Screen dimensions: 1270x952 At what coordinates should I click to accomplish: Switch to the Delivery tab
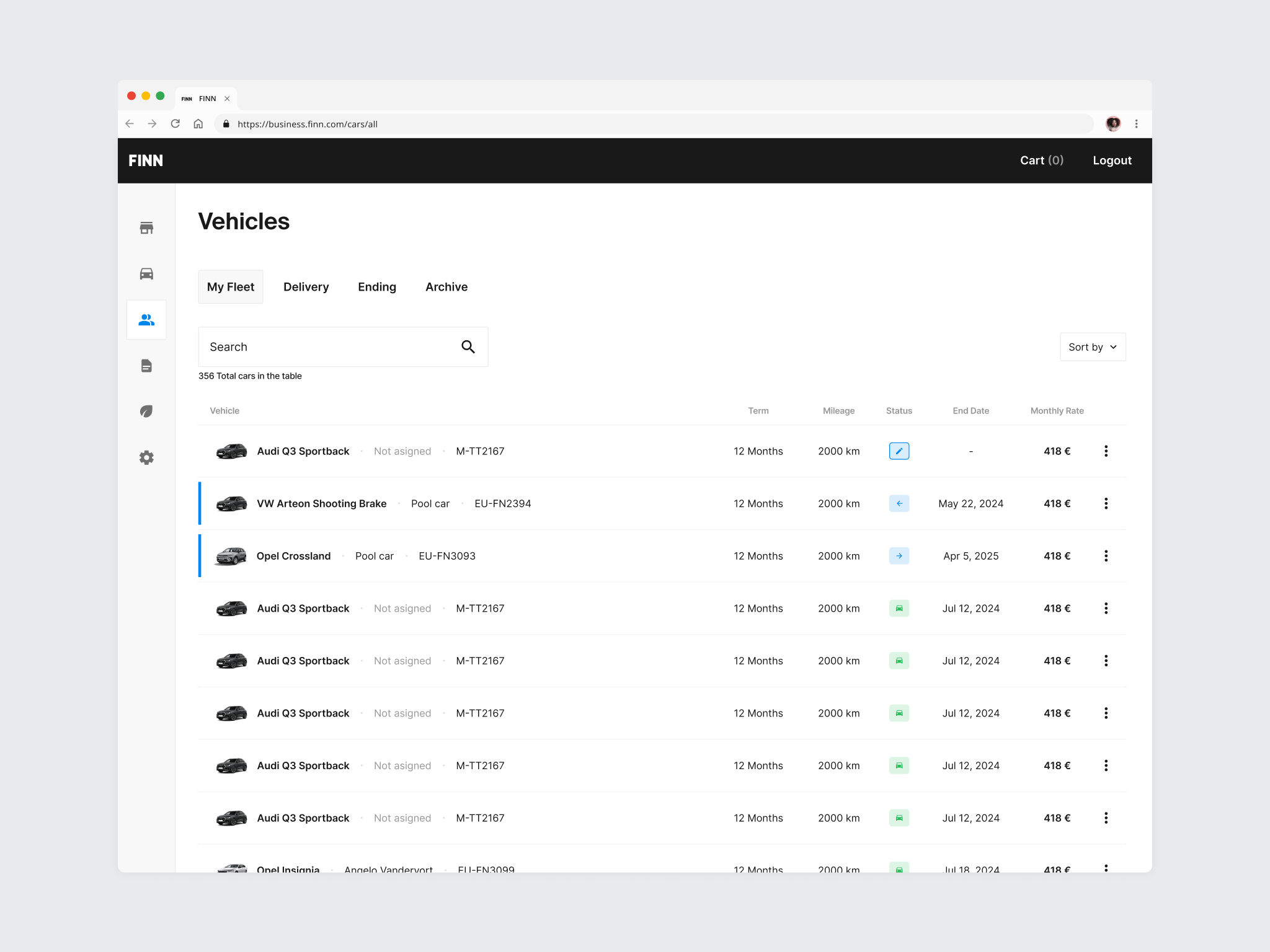[x=306, y=286]
